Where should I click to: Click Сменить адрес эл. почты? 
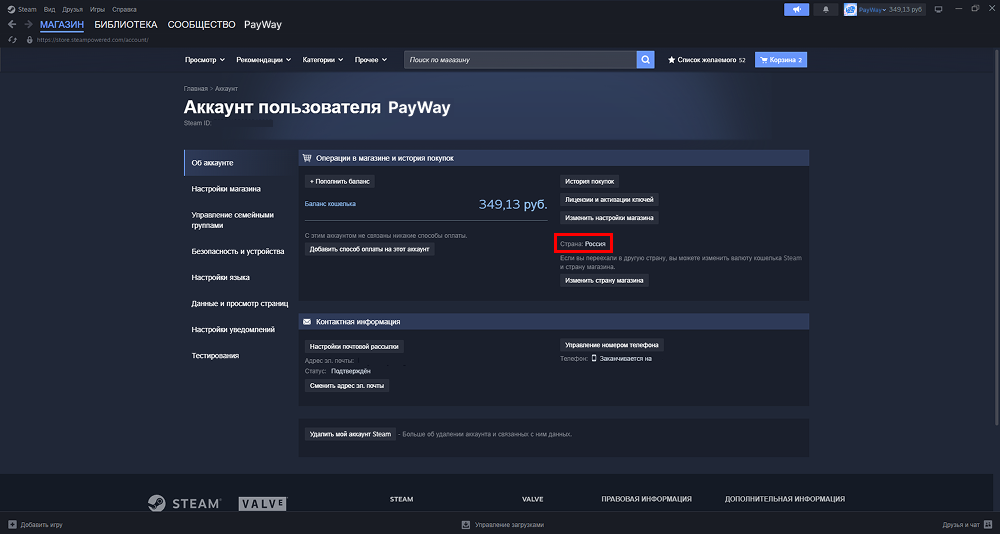point(347,385)
